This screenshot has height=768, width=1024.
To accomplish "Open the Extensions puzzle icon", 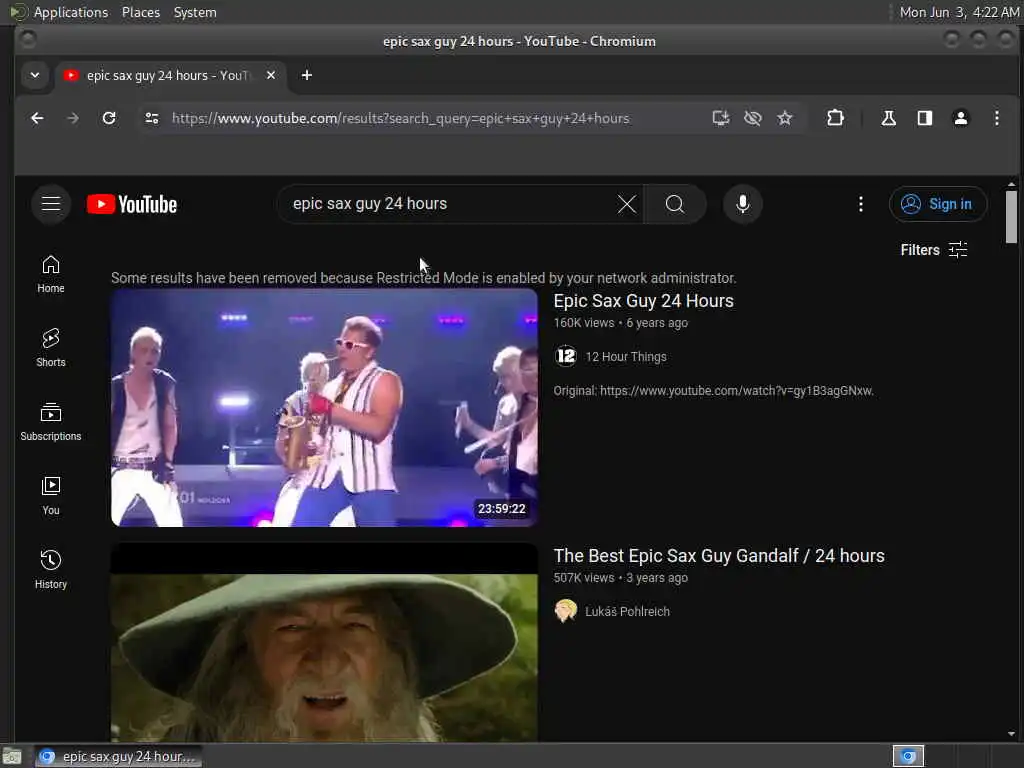I will (835, 118).
